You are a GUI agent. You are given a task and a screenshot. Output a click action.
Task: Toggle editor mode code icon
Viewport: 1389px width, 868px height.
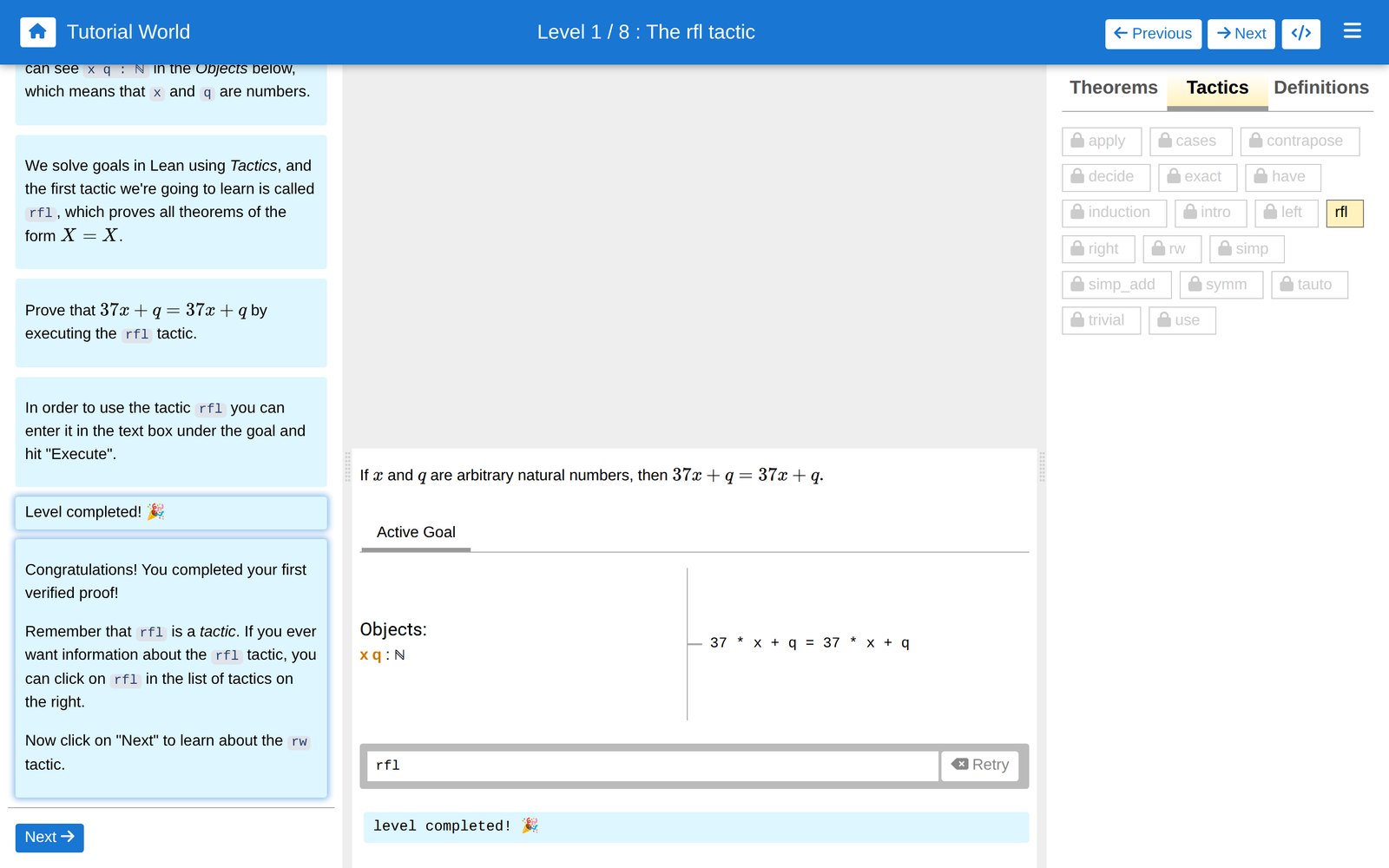(1300, 33)
